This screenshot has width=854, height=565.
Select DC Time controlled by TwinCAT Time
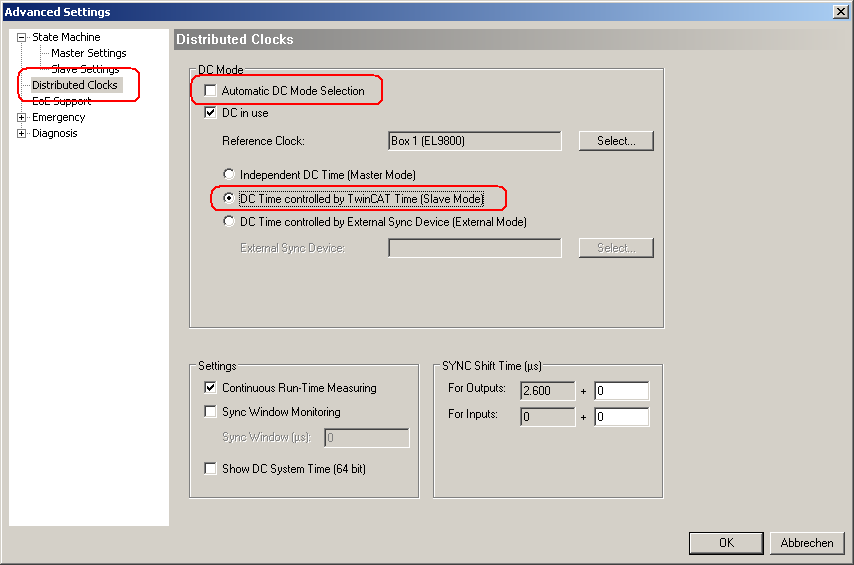[x=230, y=199]
